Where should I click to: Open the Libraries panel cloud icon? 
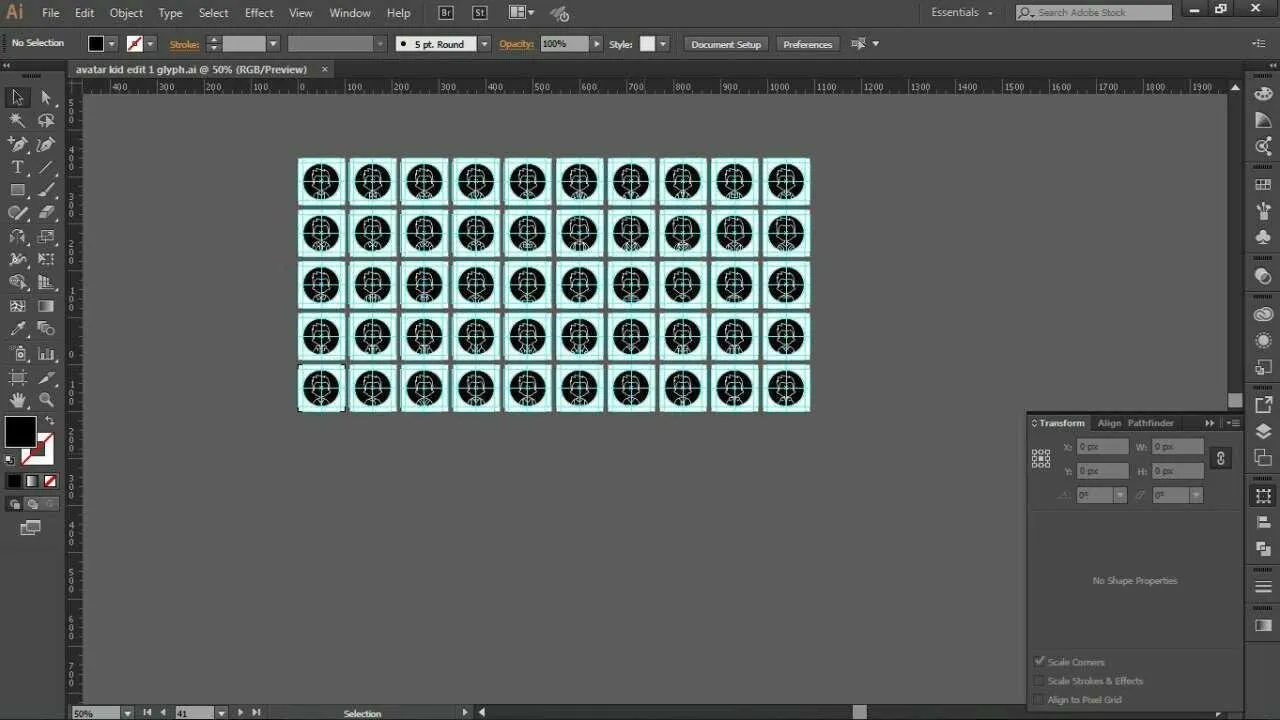(x=1263, y=314)
